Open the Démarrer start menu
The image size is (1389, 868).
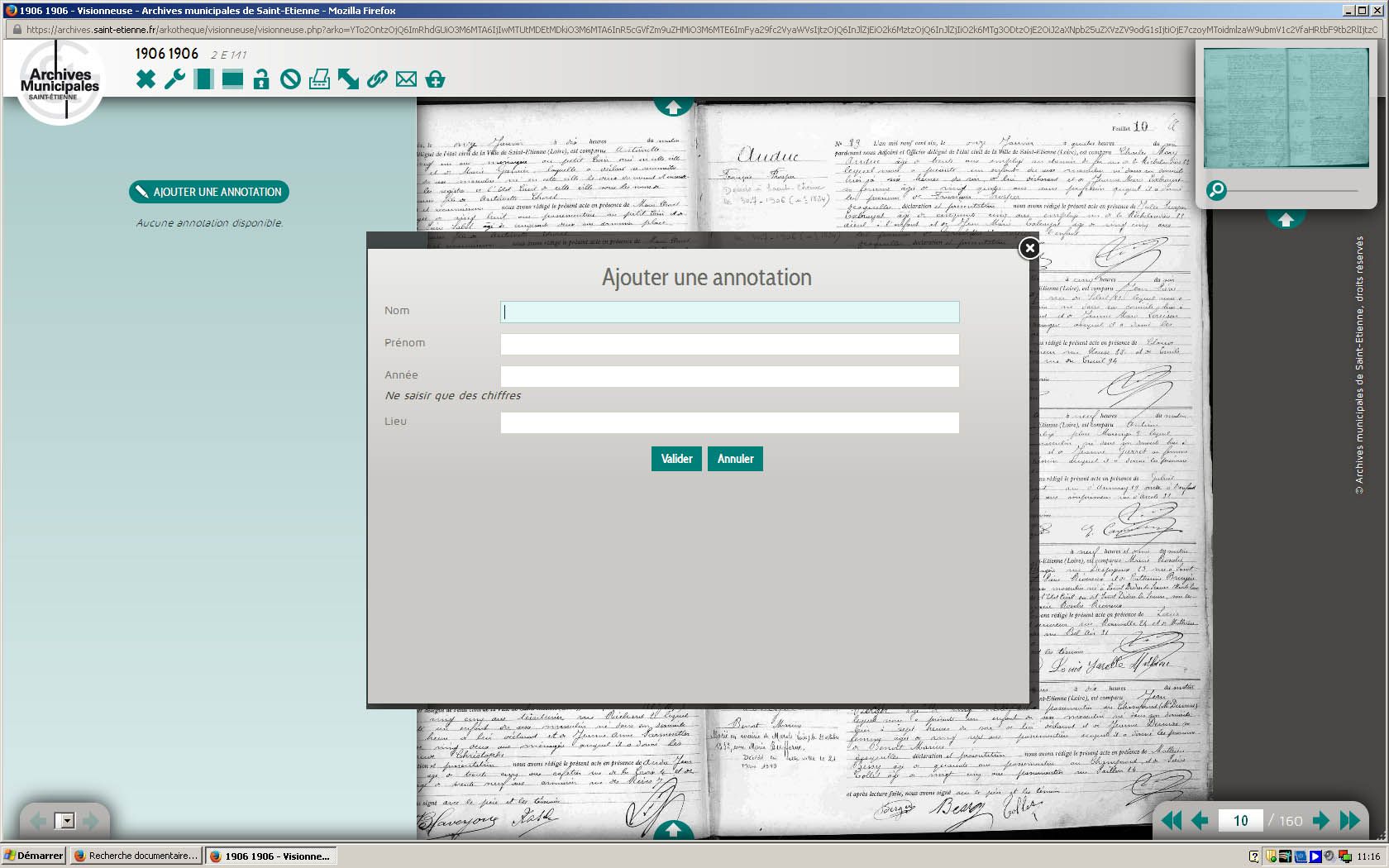click(34, 856)
